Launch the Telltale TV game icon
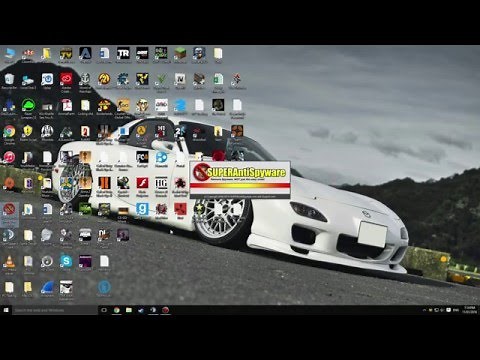Image resolution: width=480 pixels, height=360 pixels. point(66,55)
